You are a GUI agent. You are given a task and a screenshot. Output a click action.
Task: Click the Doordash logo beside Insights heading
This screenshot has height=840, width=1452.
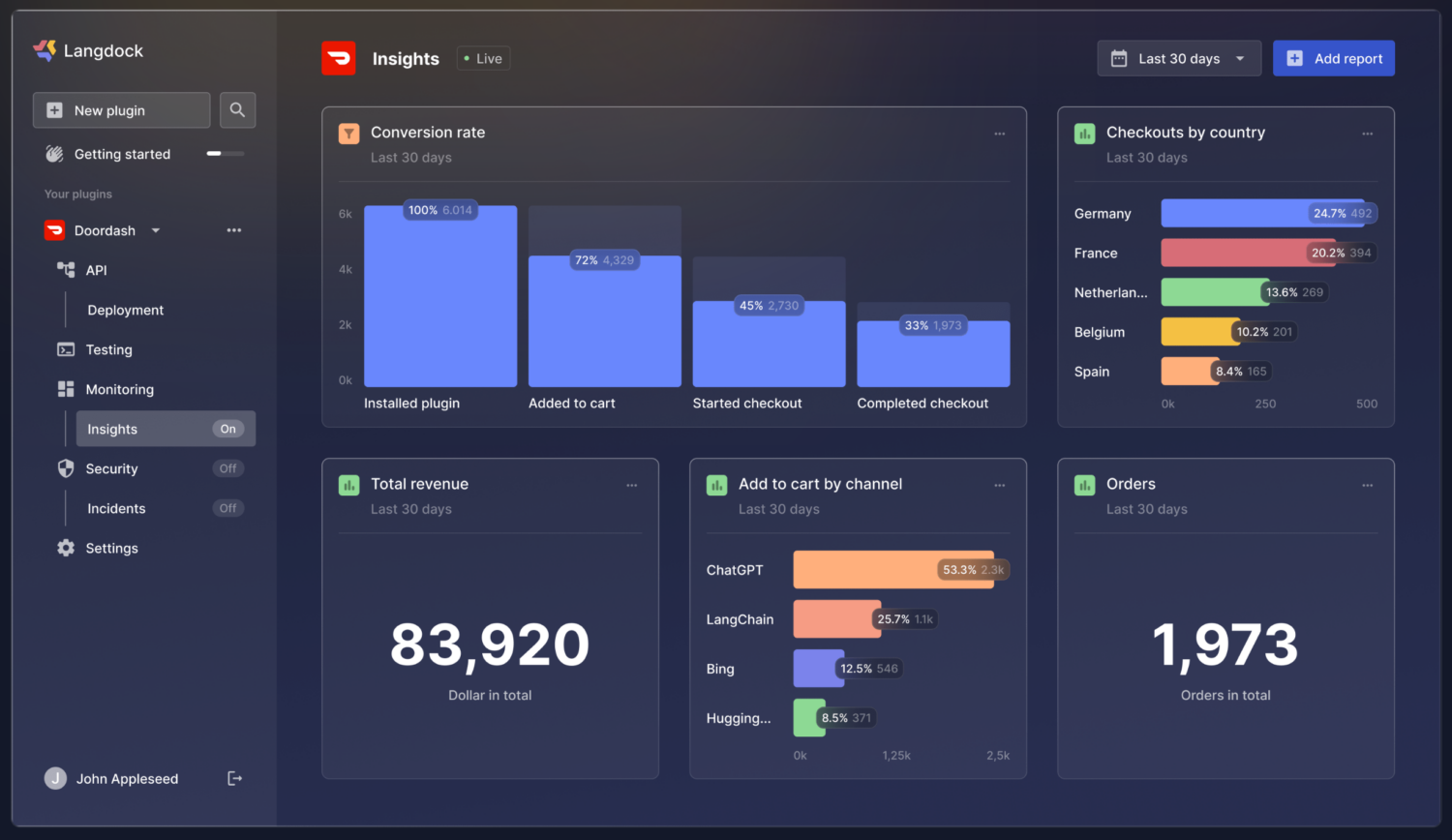339,58
